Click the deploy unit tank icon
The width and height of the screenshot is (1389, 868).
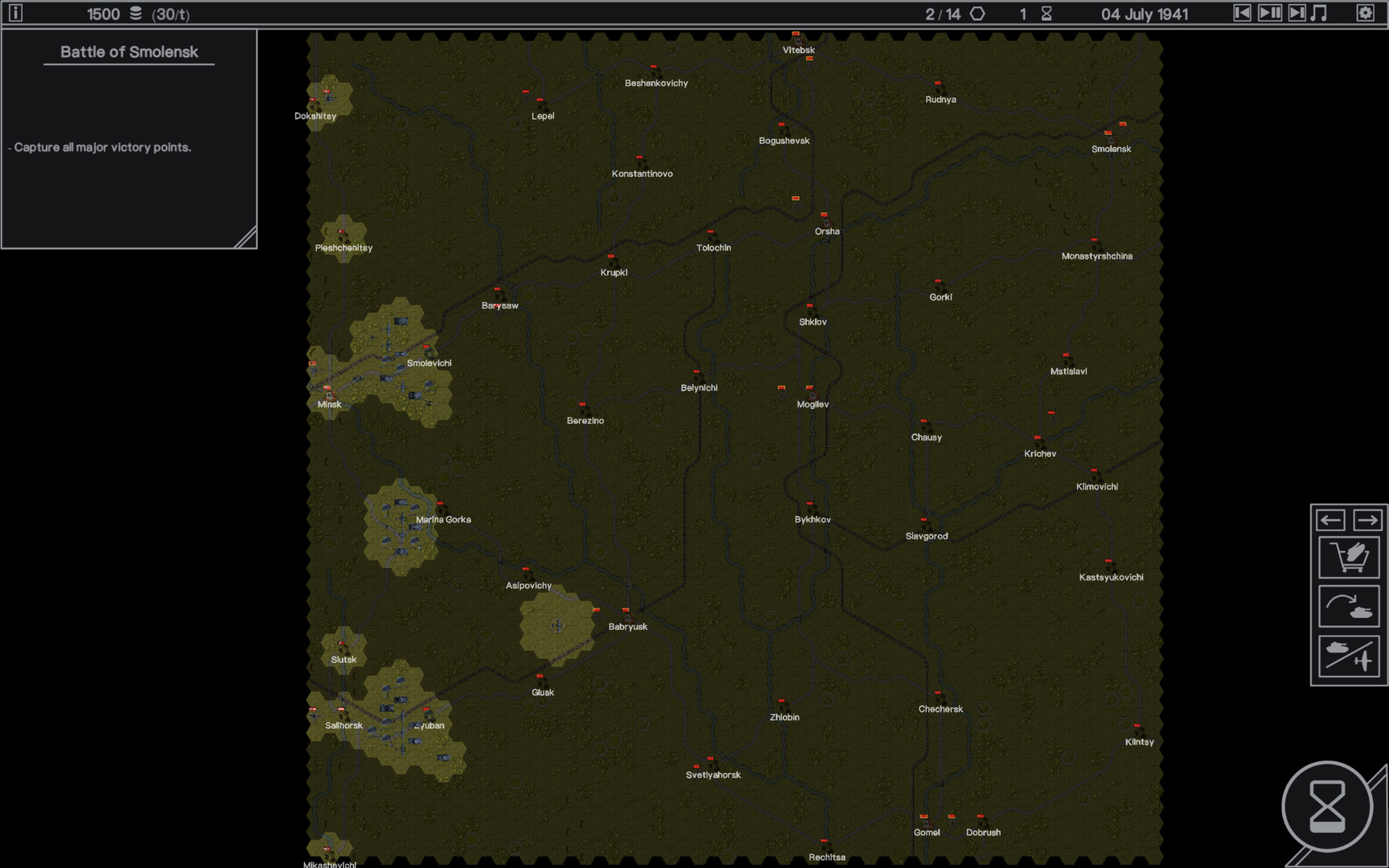click(1349, 607)
